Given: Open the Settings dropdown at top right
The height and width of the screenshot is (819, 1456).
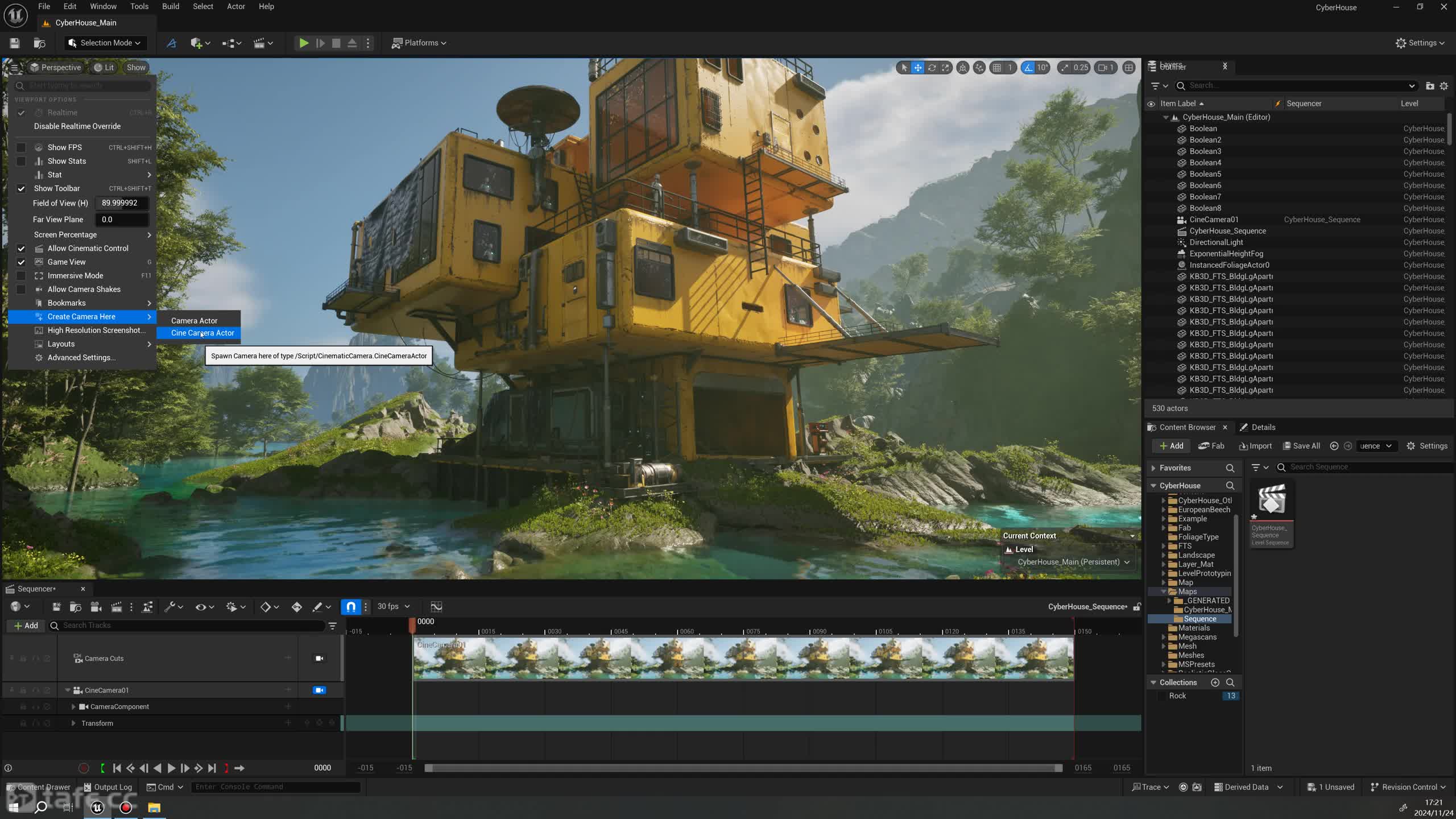Looking at the screenshot, I should coord(1420,43).
